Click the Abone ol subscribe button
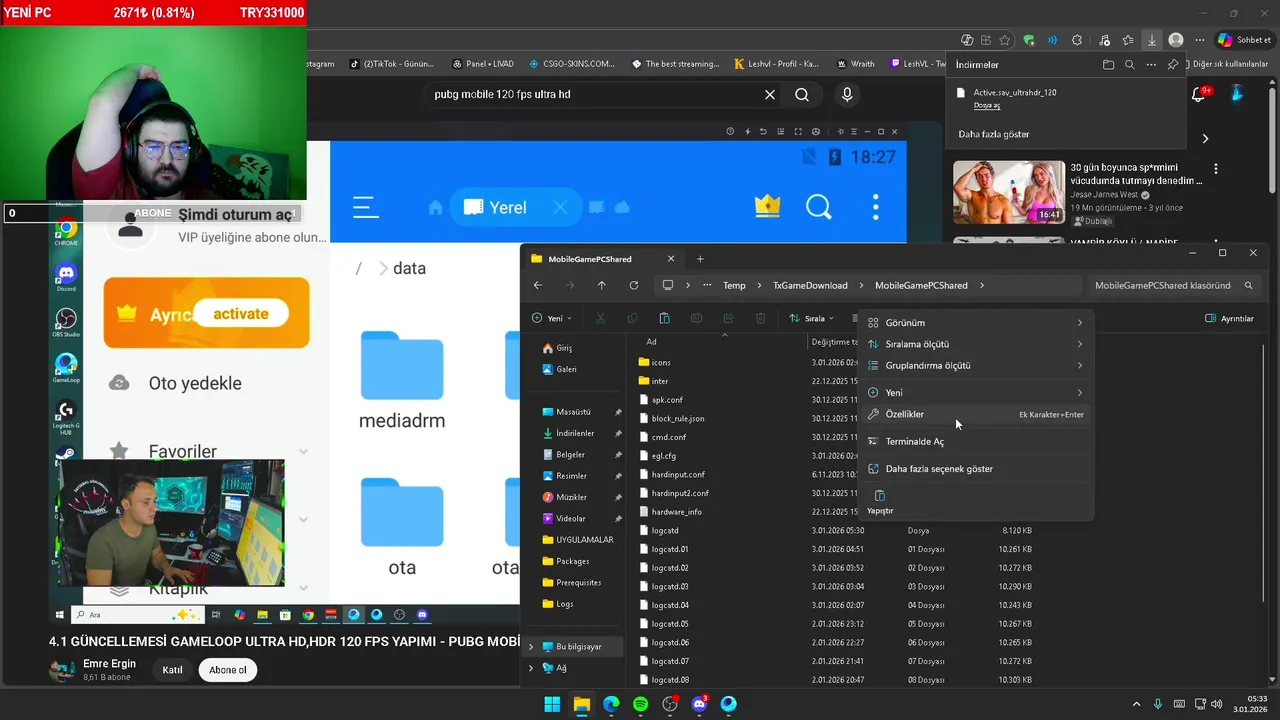Viewport: 1280px width, 720px height. 228,670
